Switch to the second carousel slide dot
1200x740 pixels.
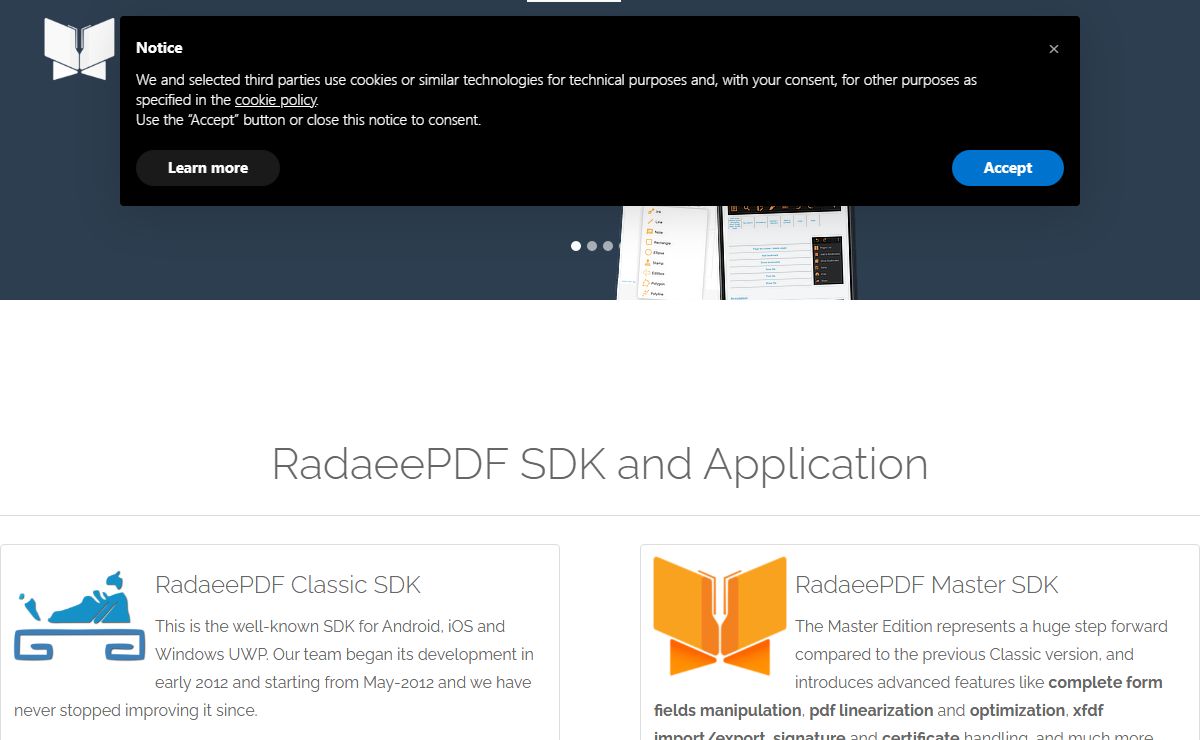click(x=592, y=246)
